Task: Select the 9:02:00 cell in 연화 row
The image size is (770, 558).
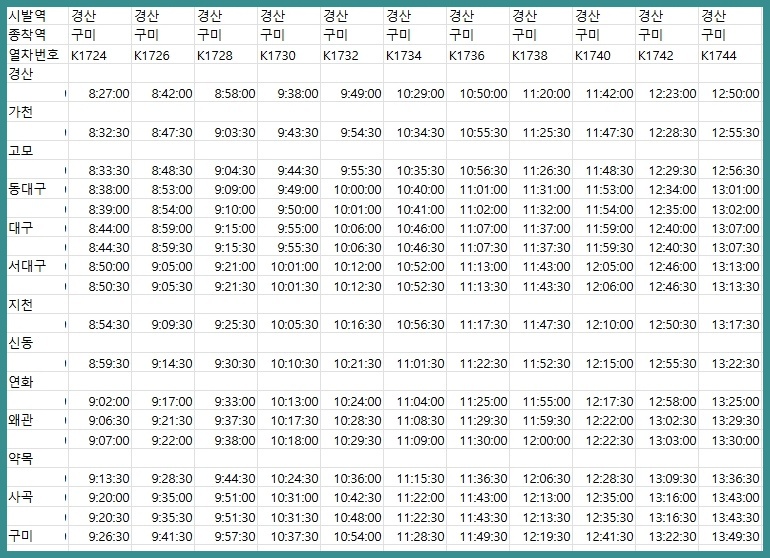Action: (100, 401)
